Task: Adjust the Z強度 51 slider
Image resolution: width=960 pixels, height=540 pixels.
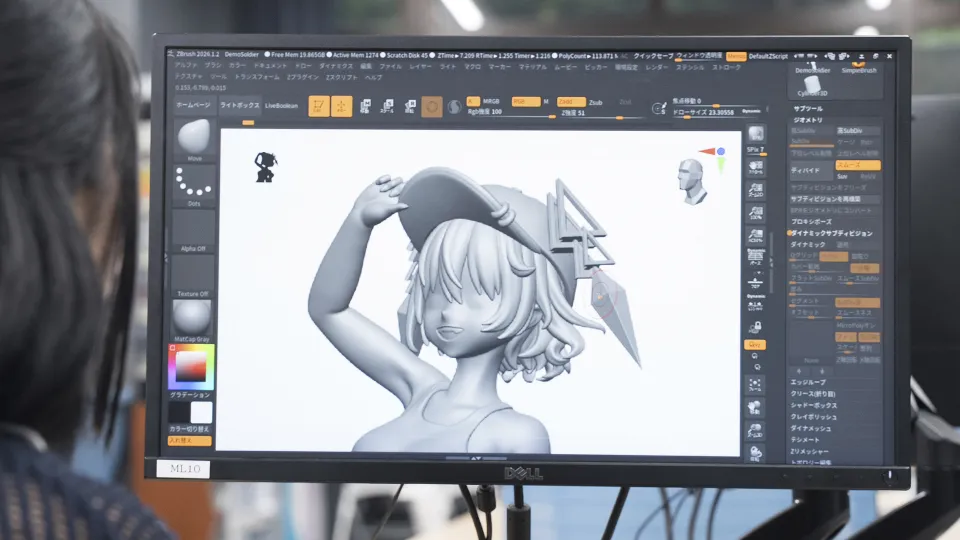Action: coord(602,113)
